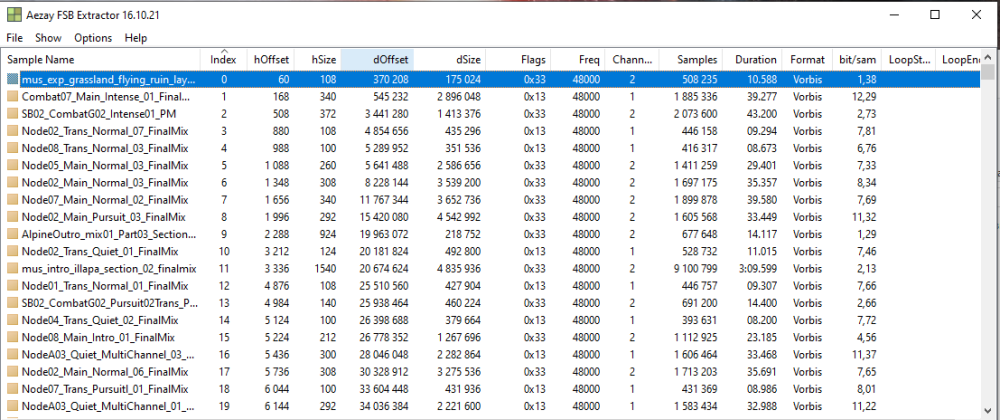Image resolution: width=1000 pixels, height=420 pixels.
Task: Open the File menu
Action: point(15,38)
